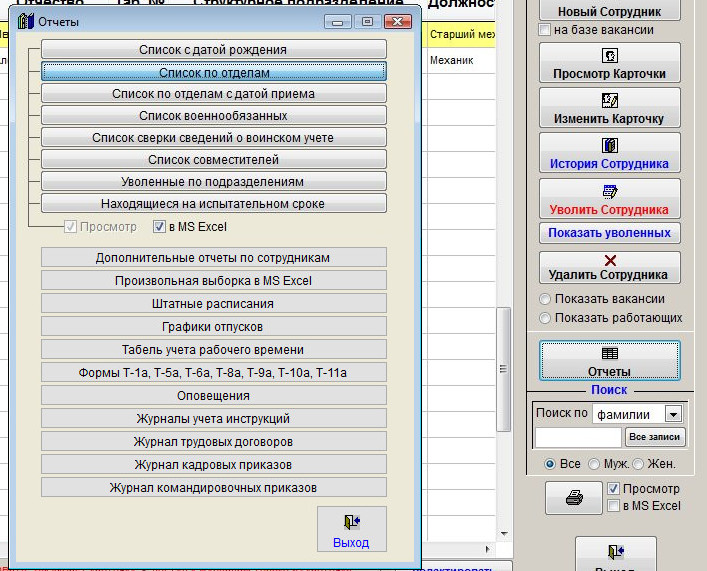
Task: Open 'Формы Т-1а, Т-5а, Т-6а' section
Action: 214,373
